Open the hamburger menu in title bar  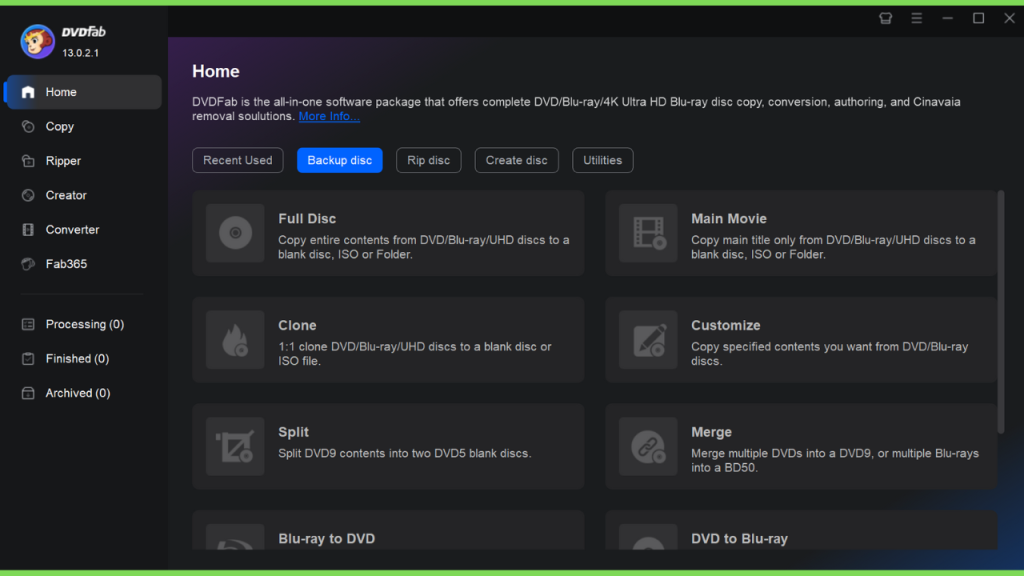(917, 18)
